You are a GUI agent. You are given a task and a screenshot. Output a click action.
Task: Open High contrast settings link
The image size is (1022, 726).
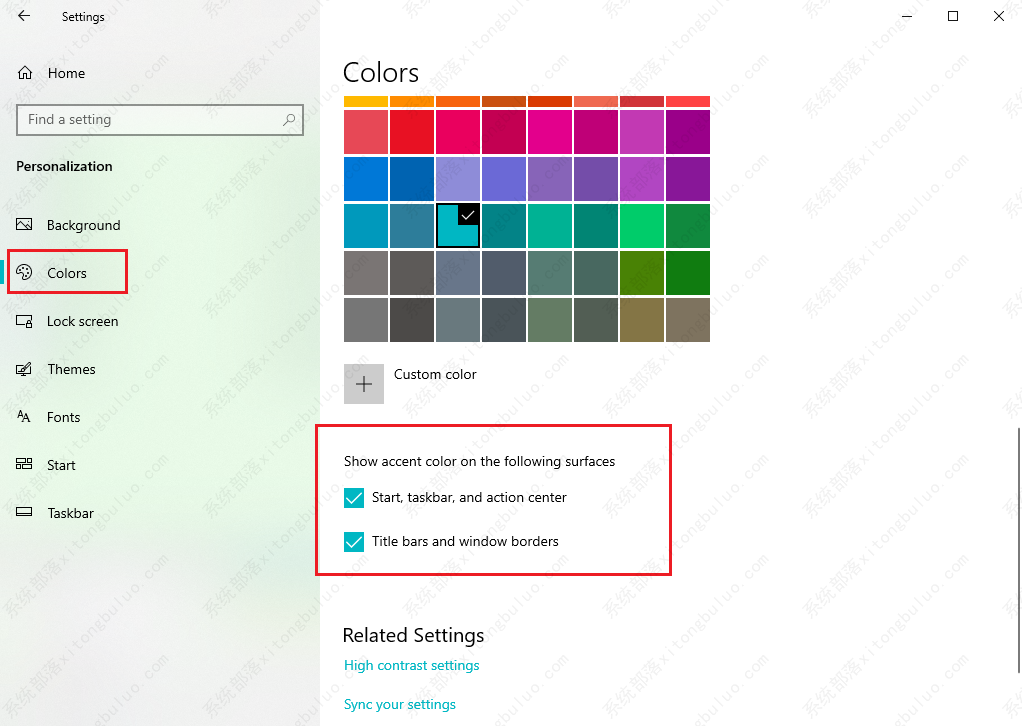click(x=411, y=666)
